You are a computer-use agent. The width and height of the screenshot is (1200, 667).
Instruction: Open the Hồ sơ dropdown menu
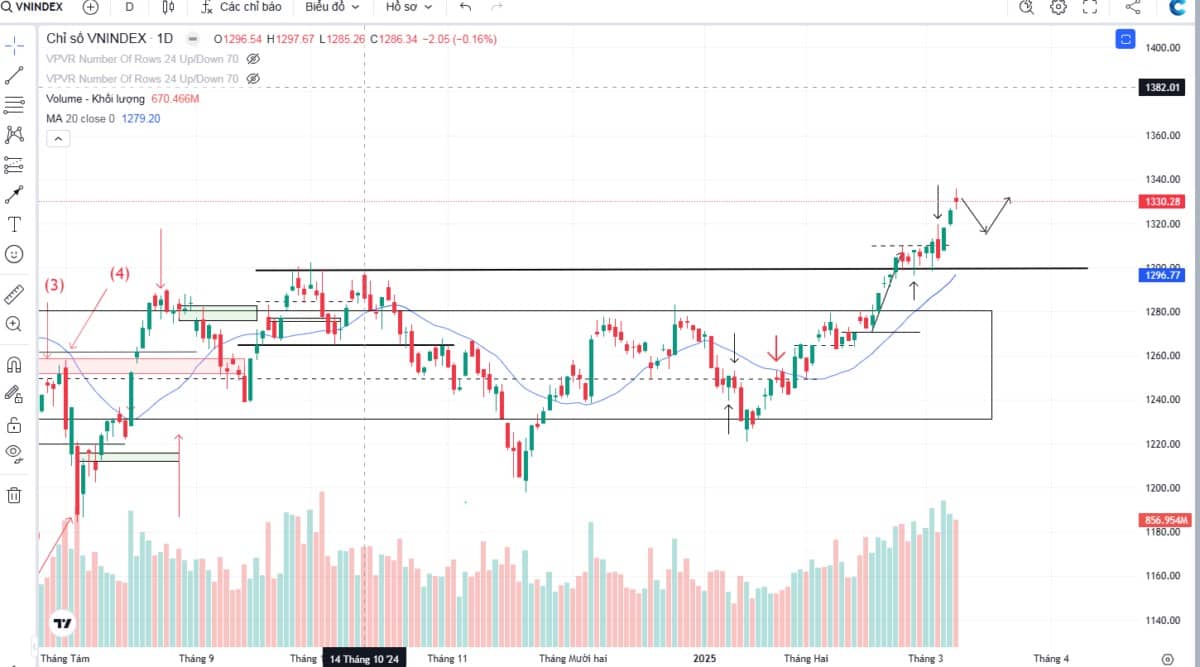coord(409,7)
